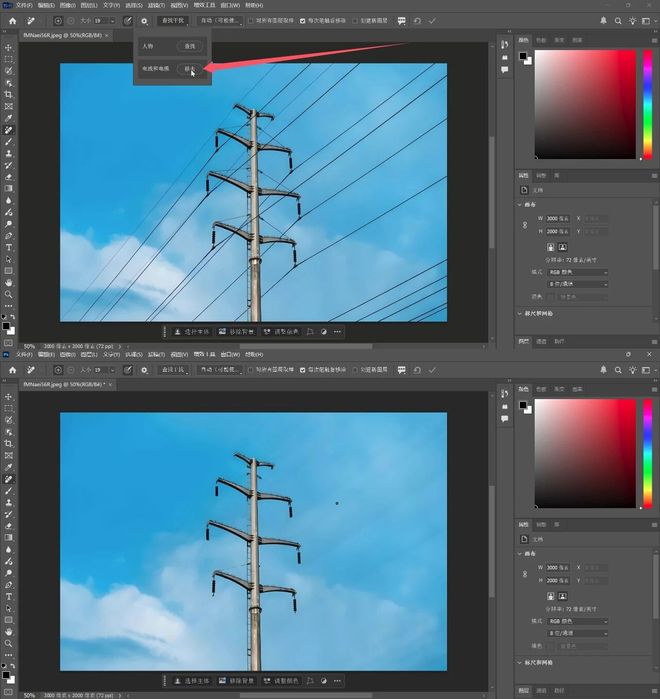Viewport: 660px width, 699px height.
Task: Select the Eyedropper tool in upper window
Action: pos(8,118)
